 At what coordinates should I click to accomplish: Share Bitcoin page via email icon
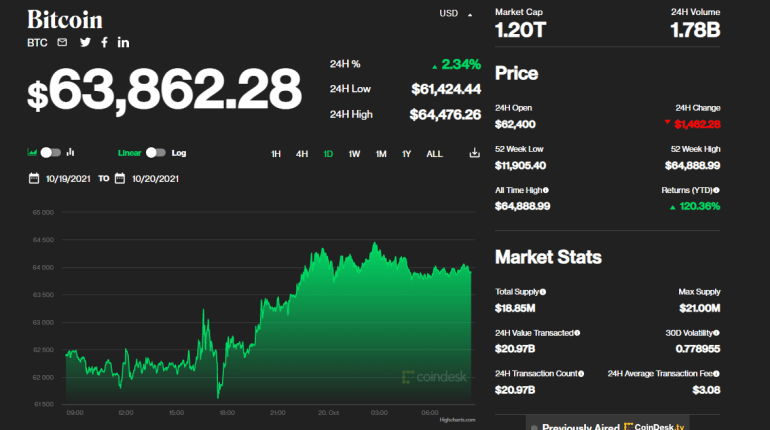[63, 42]
